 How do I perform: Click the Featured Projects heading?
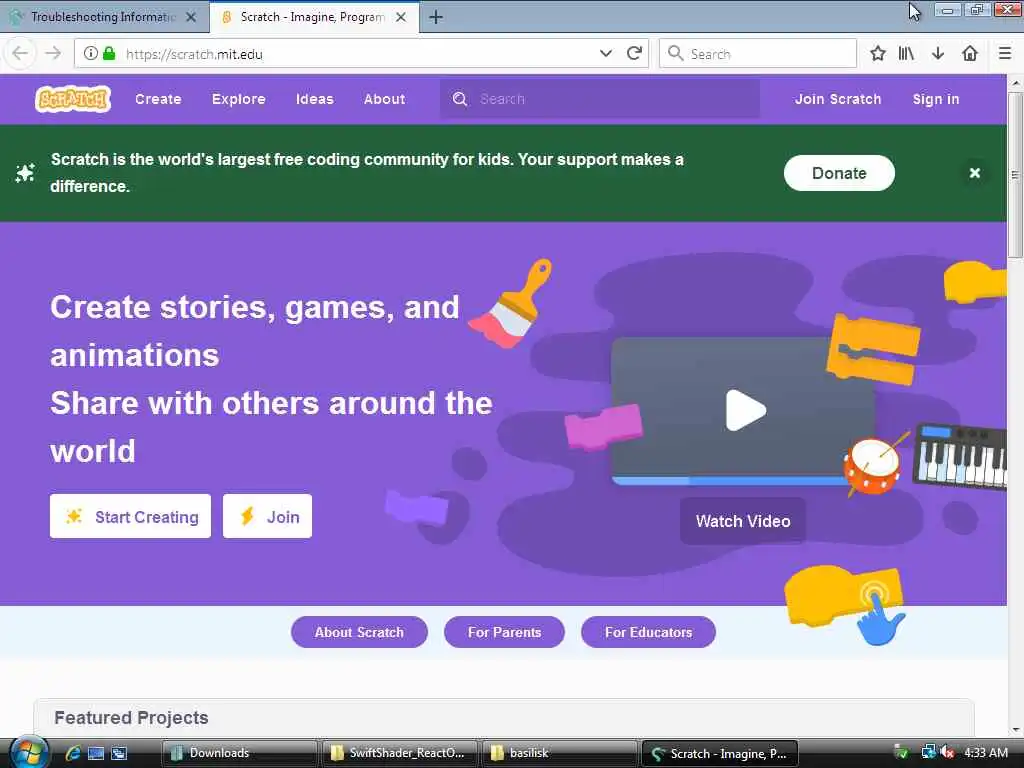click(131, 718)
